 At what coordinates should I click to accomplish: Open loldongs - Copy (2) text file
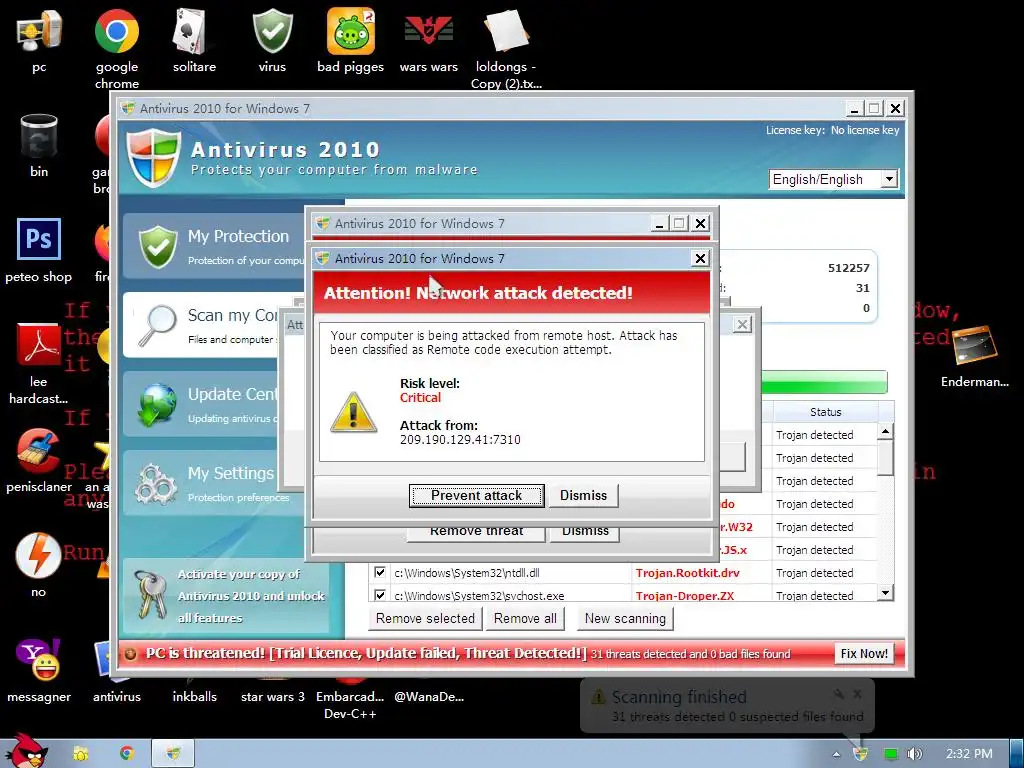click(506, 47)
